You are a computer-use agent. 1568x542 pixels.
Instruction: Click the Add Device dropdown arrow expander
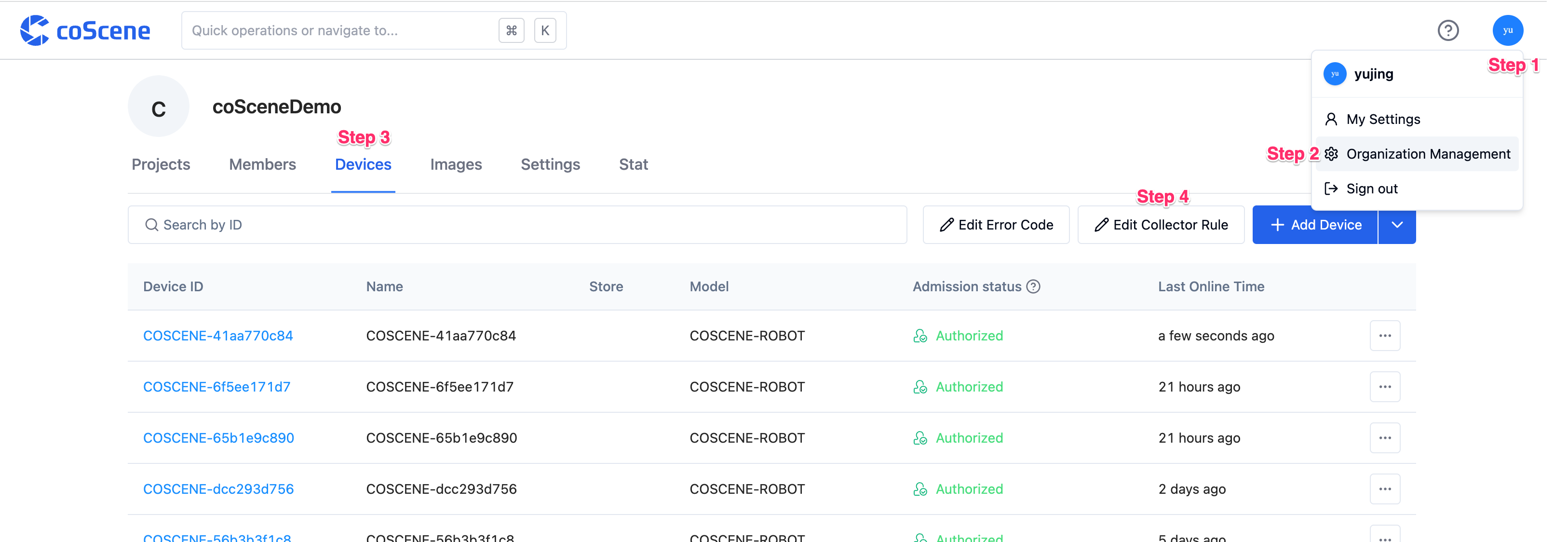point(1399,224)
